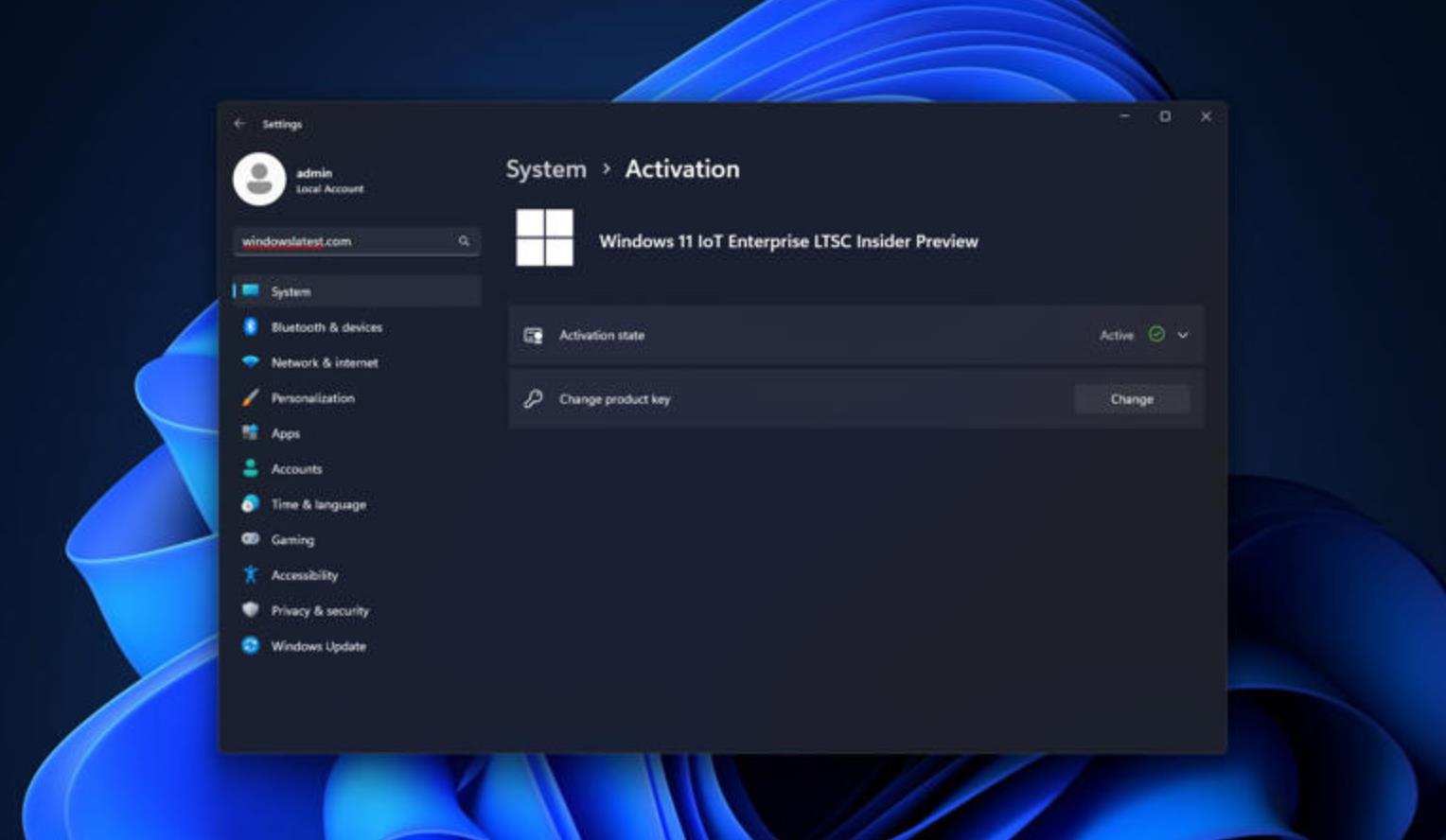Open Accounts via its person icon

(x=250, y=468)
